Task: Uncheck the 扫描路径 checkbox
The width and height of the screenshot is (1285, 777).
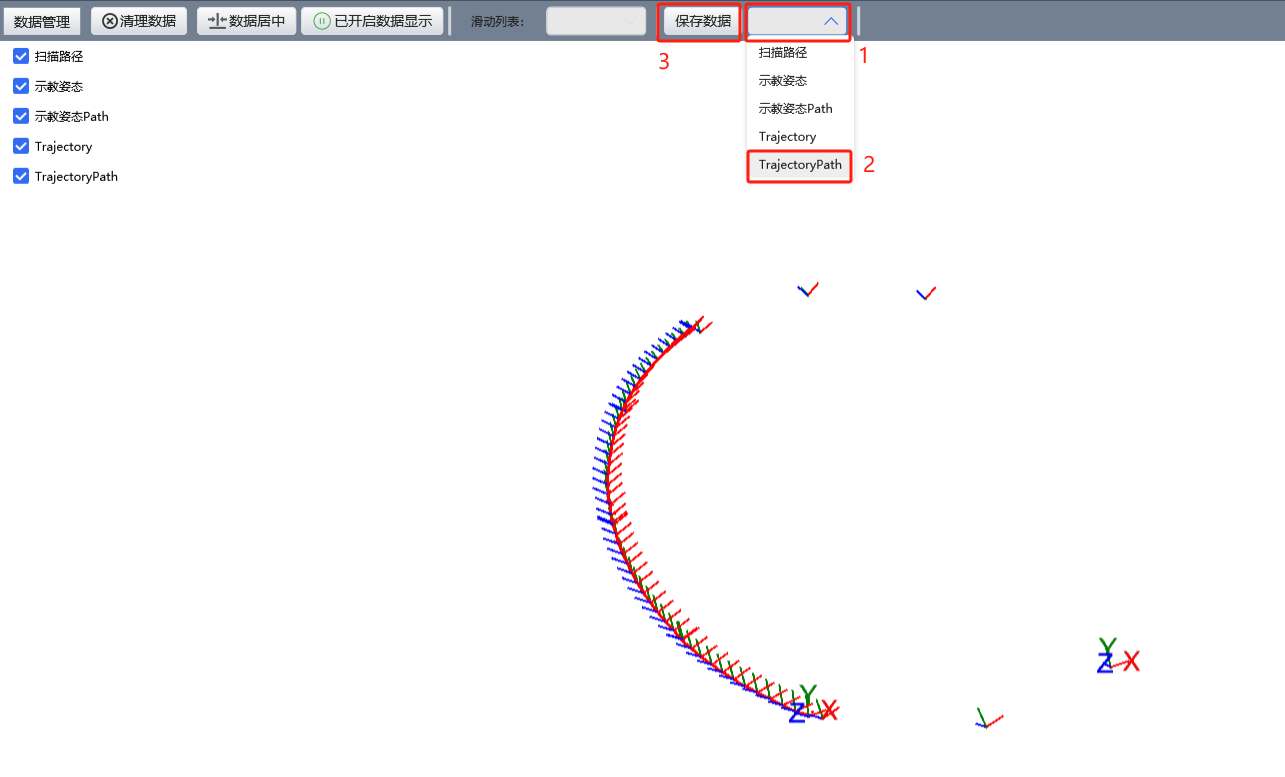Action: pos(21,56)
